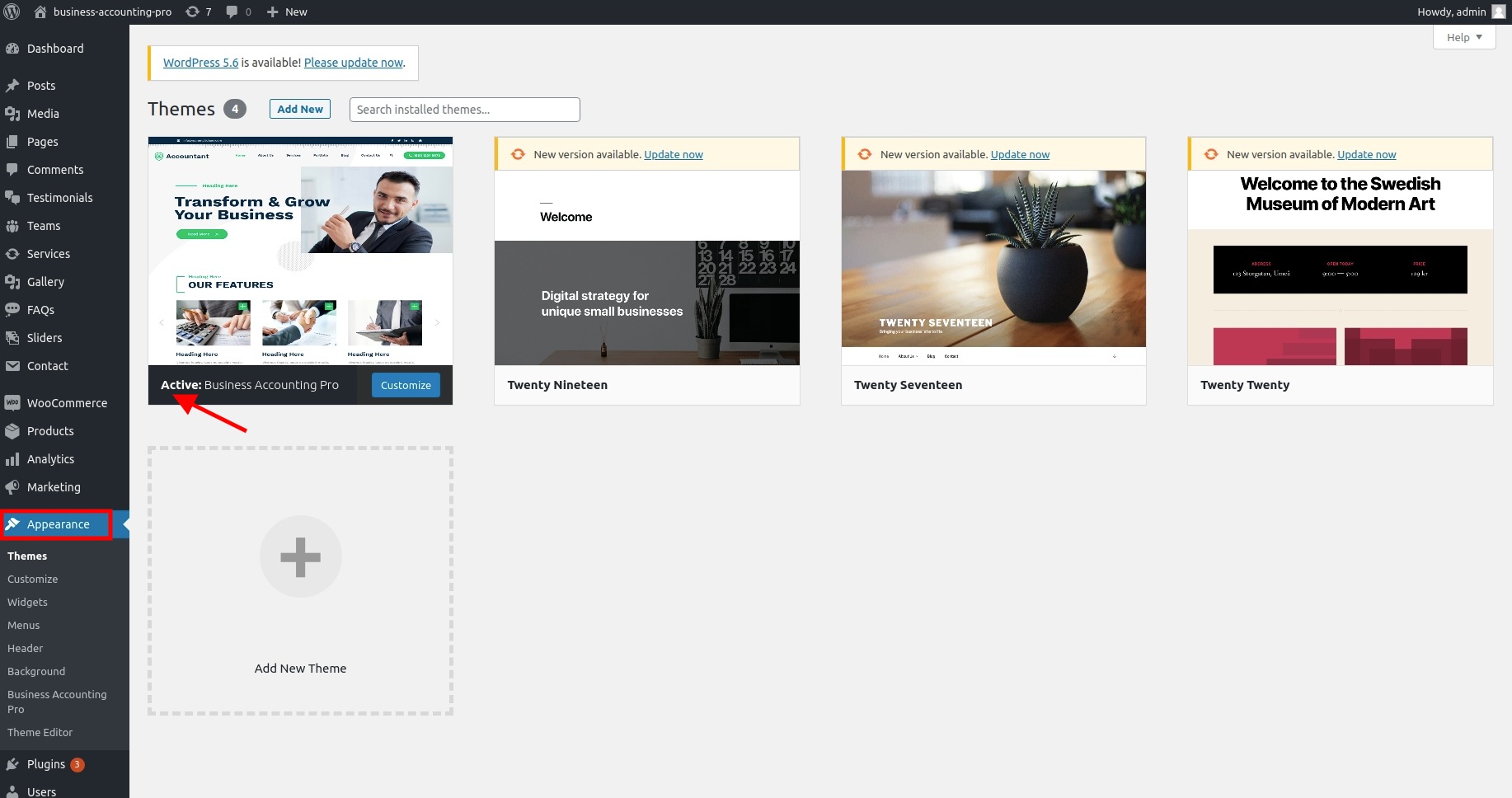Focus the Search installed themes field
1512x798 pixels.
(x=465, y=110)
